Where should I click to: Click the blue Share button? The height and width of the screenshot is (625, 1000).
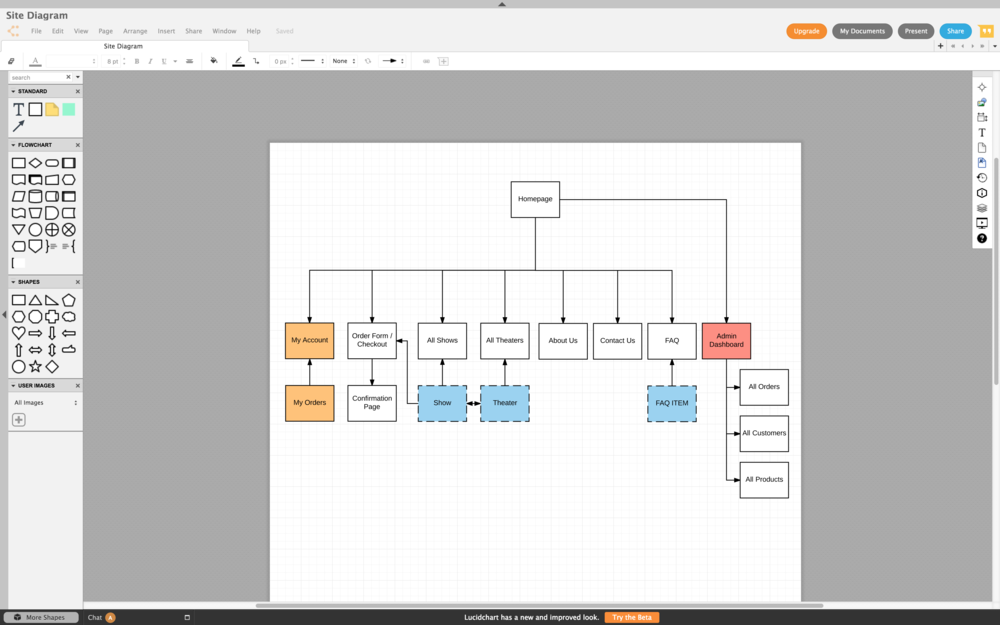click(955, 31)
